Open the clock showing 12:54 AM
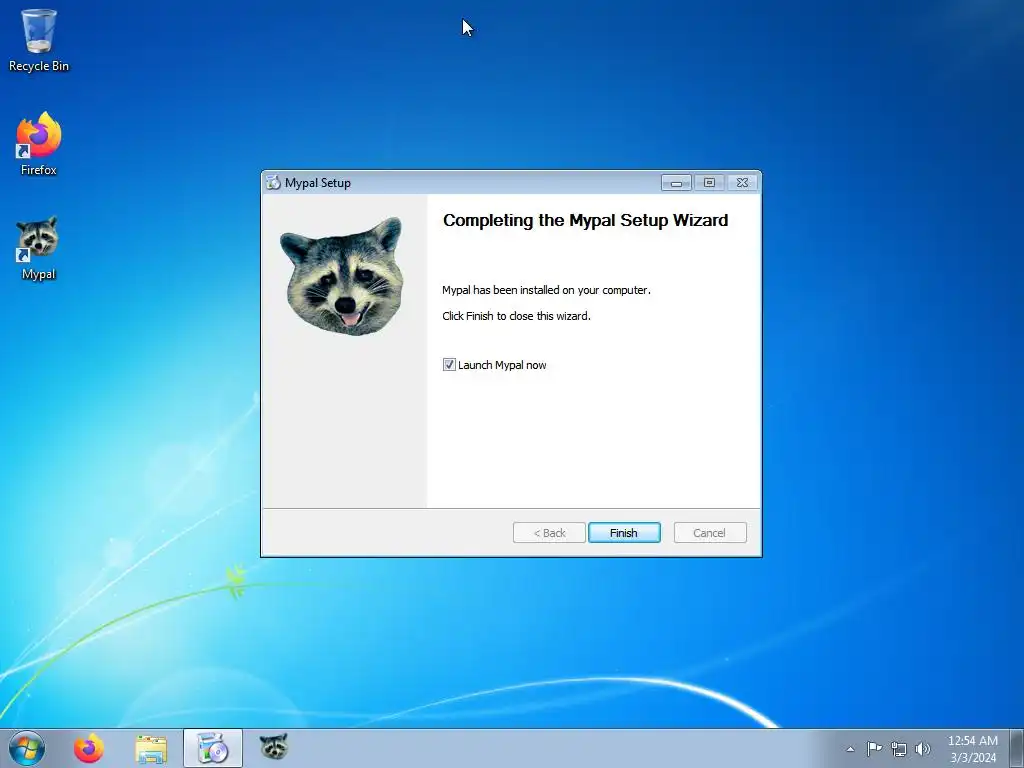 pos(972,741)
